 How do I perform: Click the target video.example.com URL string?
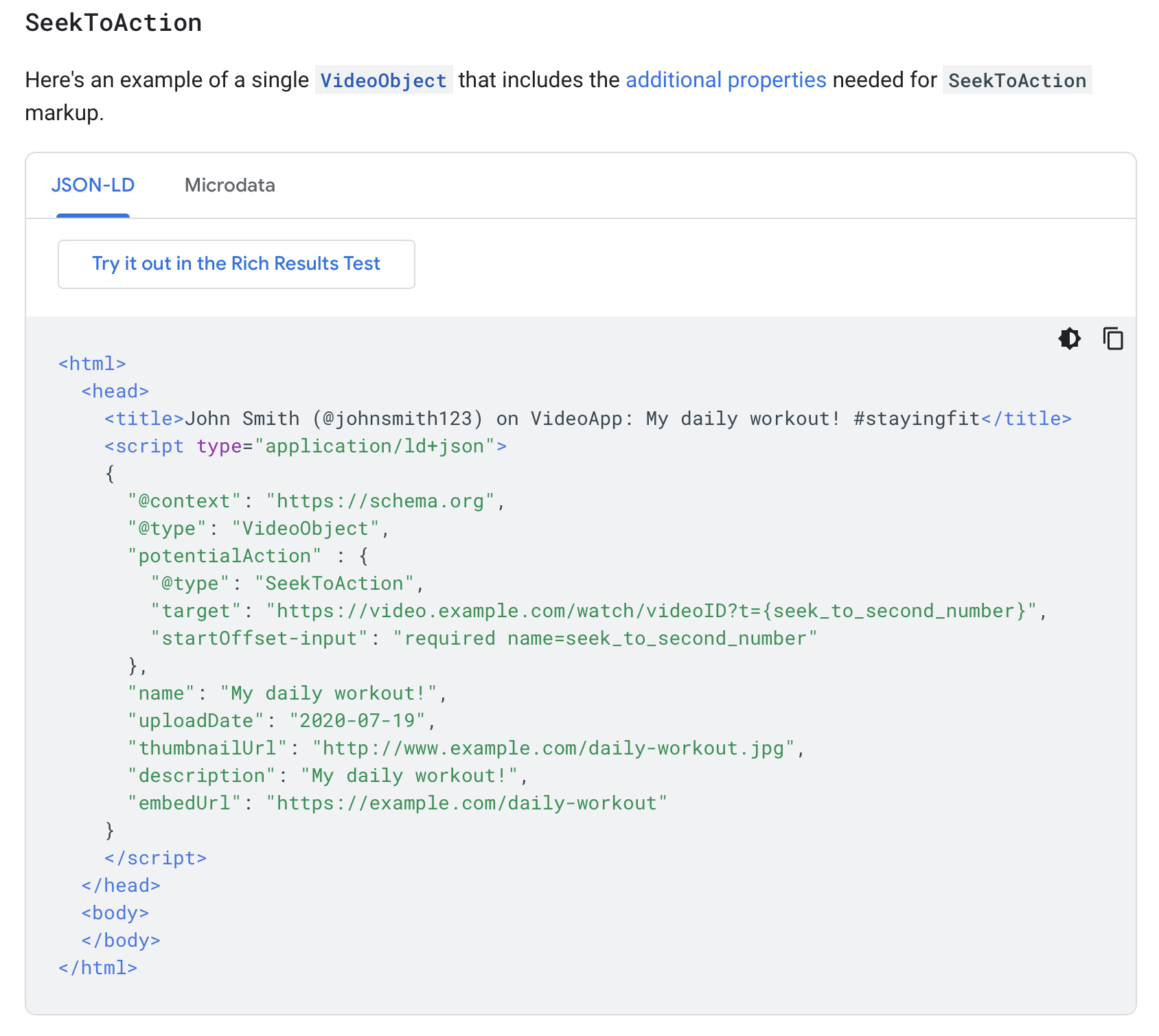(651, 611)
